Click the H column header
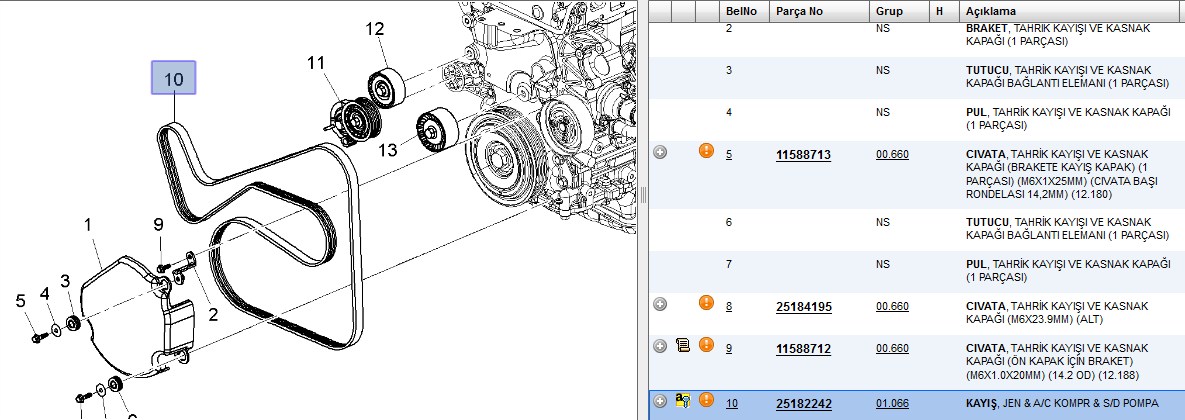Image resolution: width=1185 pixels, height=420 pixels. 944,11
